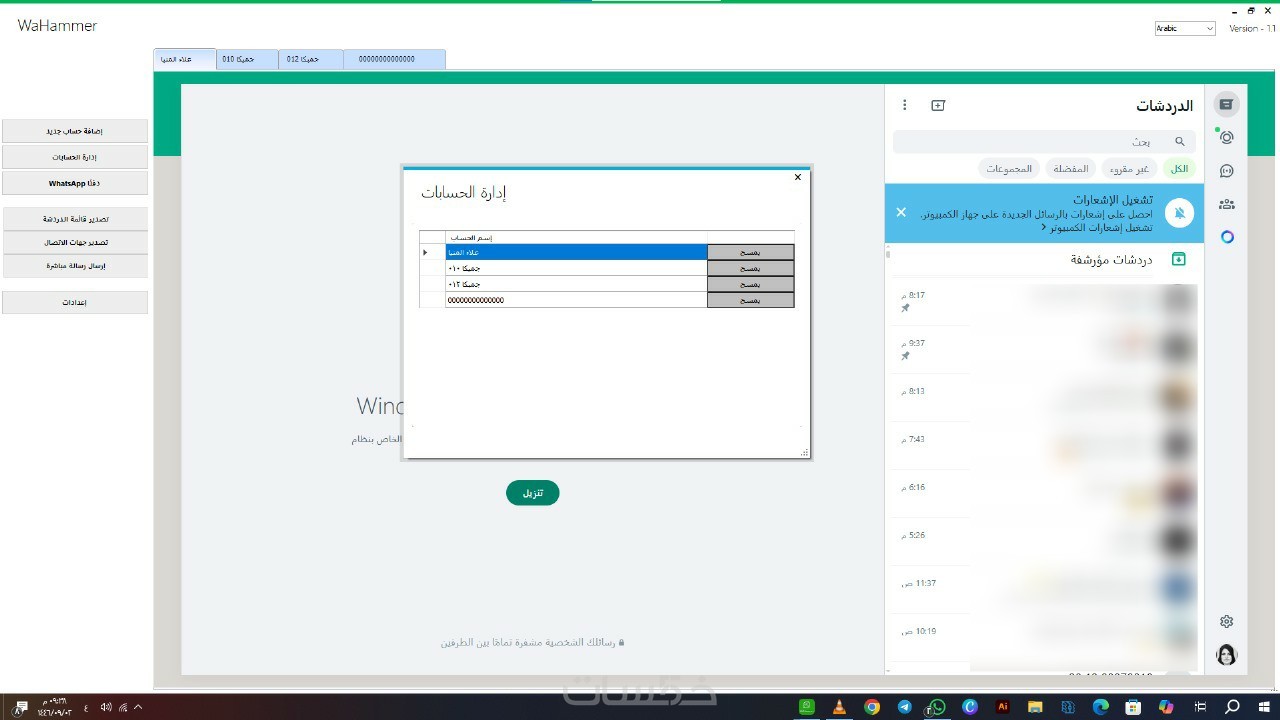This screenshot has width=1280, height=720.
Task: Open Channels icon in WhatsApp sidebar
Action: 1227,171
